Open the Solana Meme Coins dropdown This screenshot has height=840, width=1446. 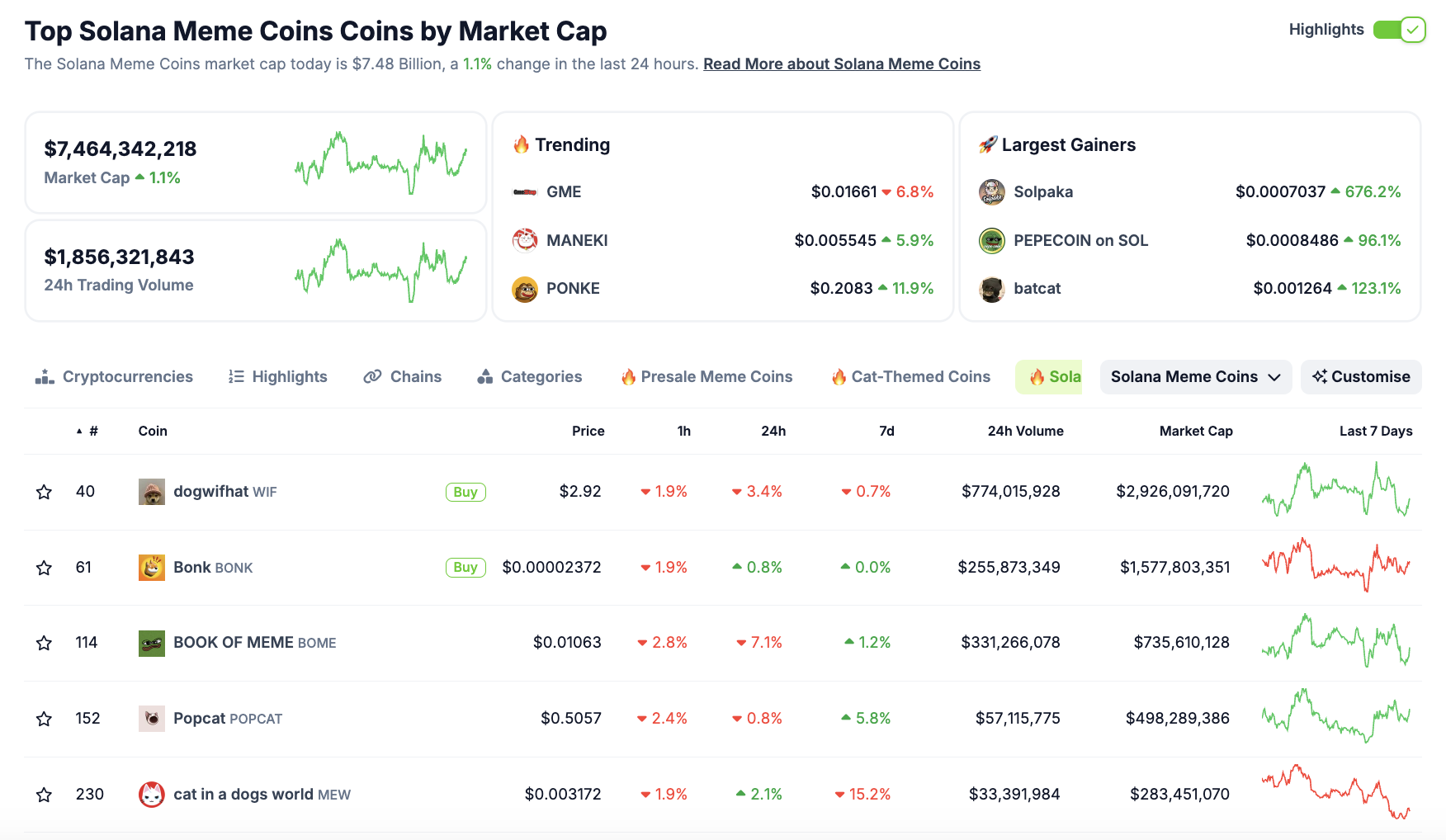pos(1195,377)
